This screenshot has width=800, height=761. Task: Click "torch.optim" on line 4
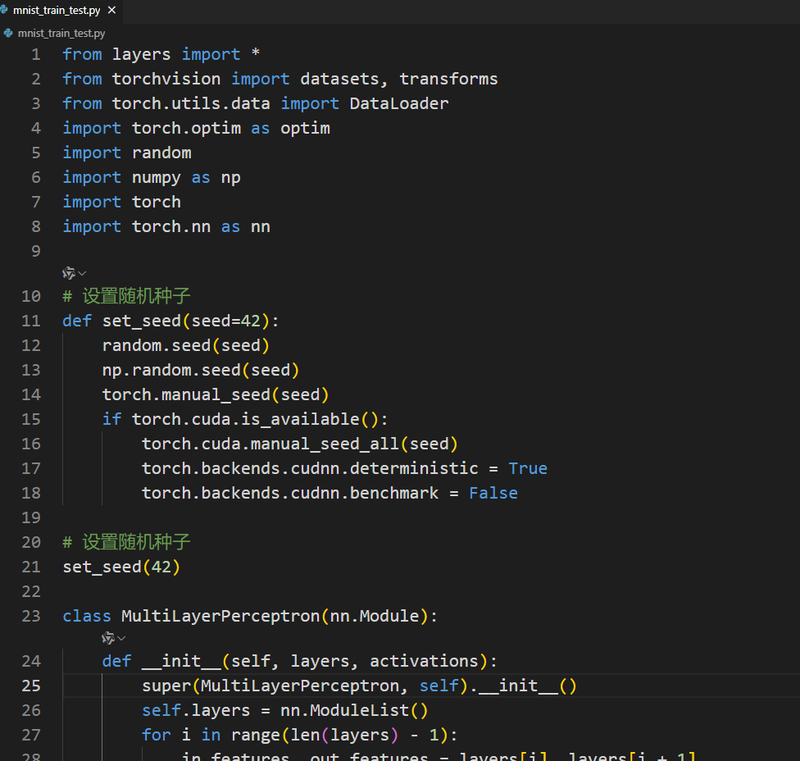point(186,128)
